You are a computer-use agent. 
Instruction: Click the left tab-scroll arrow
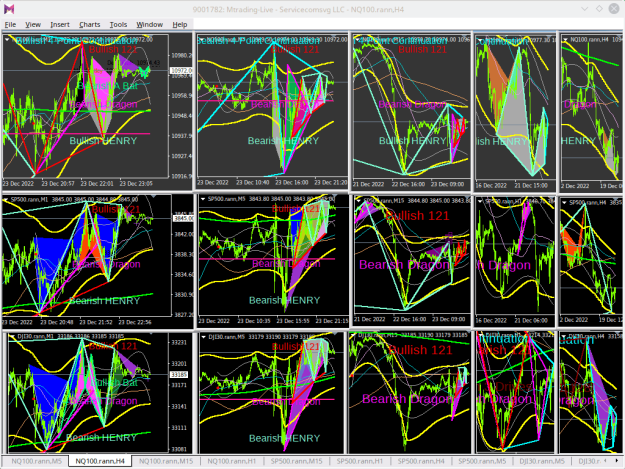click(x=606, y=461)
